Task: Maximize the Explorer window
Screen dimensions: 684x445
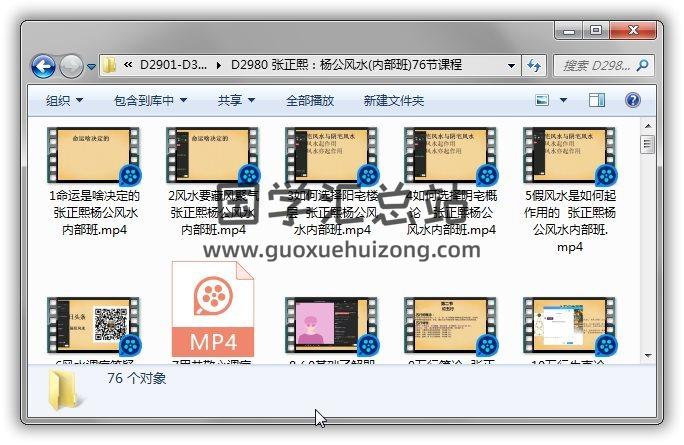Action: point(596,31)
